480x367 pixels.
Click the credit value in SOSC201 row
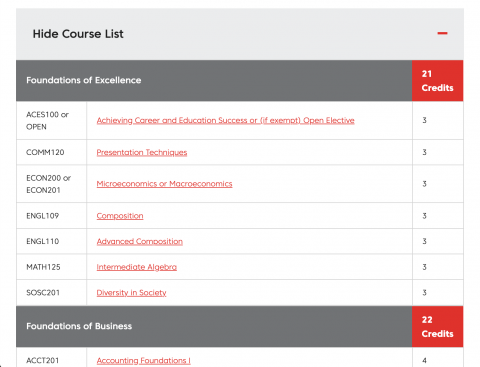424,292
